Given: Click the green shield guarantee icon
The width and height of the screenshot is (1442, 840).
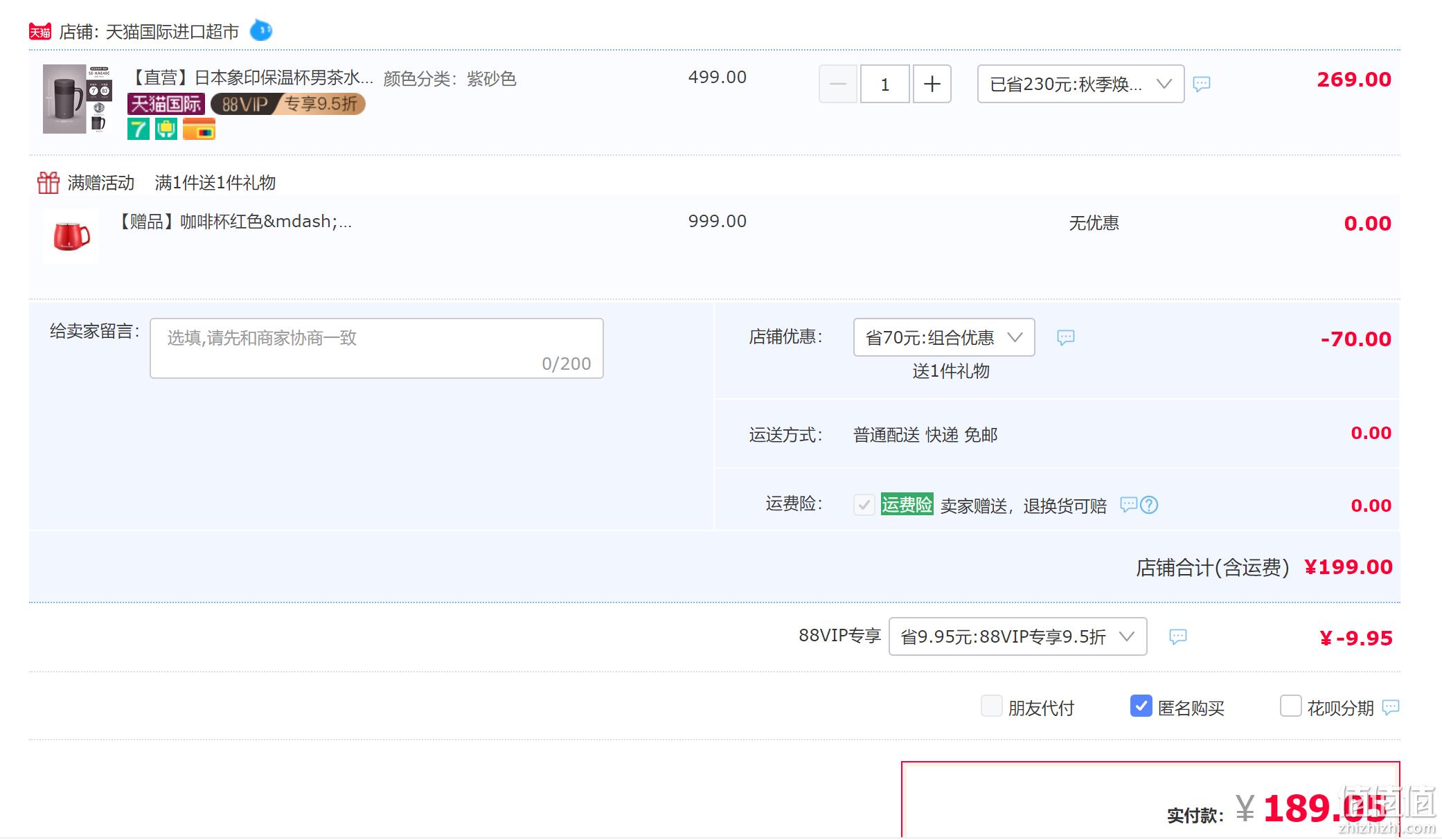Looking at the screenshot, I should click(x=166, y=129).
